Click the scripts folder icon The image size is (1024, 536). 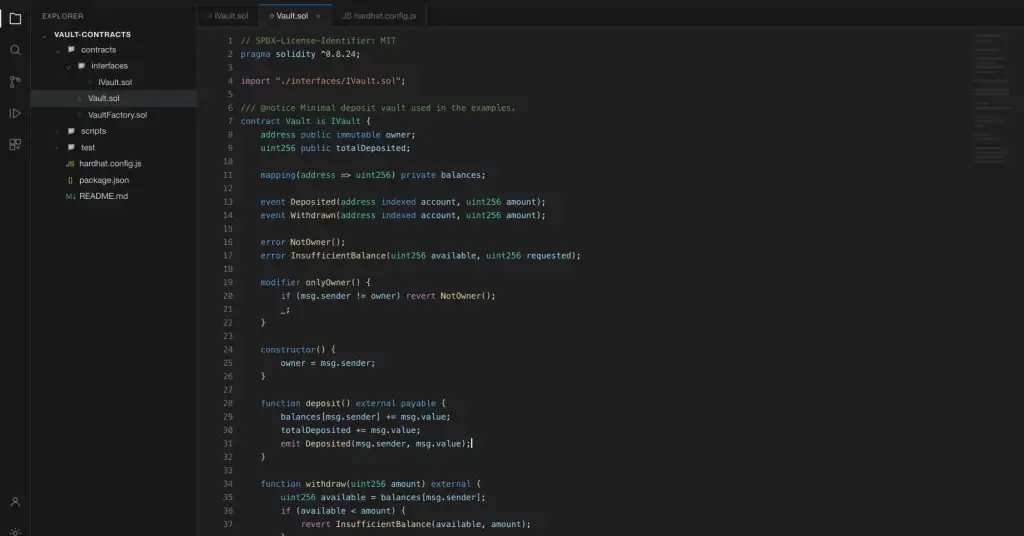71,131
